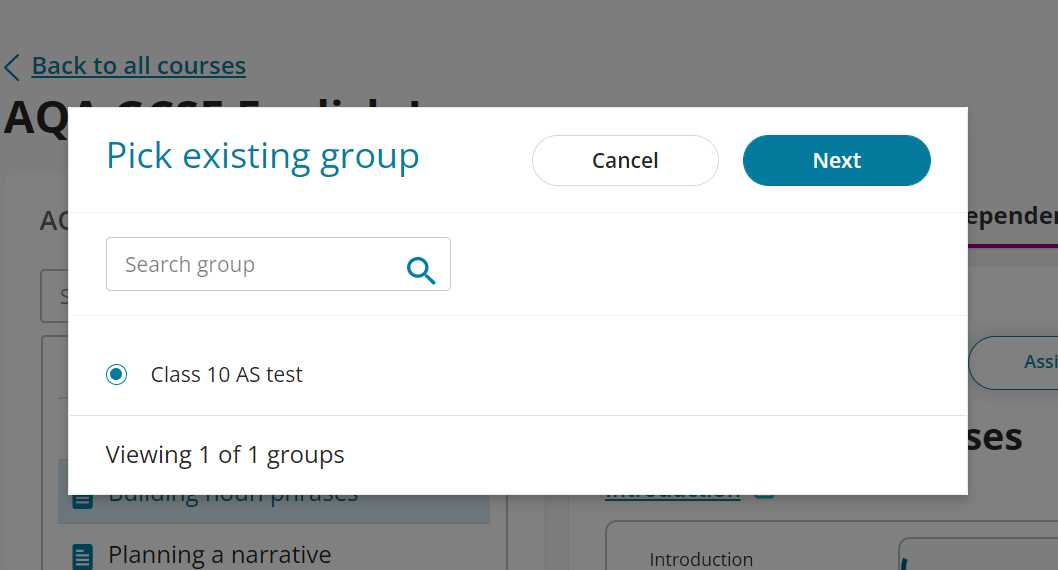Switch to the partially visible Independent tab
The width and height of the screenshot is (1058, 570).
pyautogui.click(x=1010, y=217)
